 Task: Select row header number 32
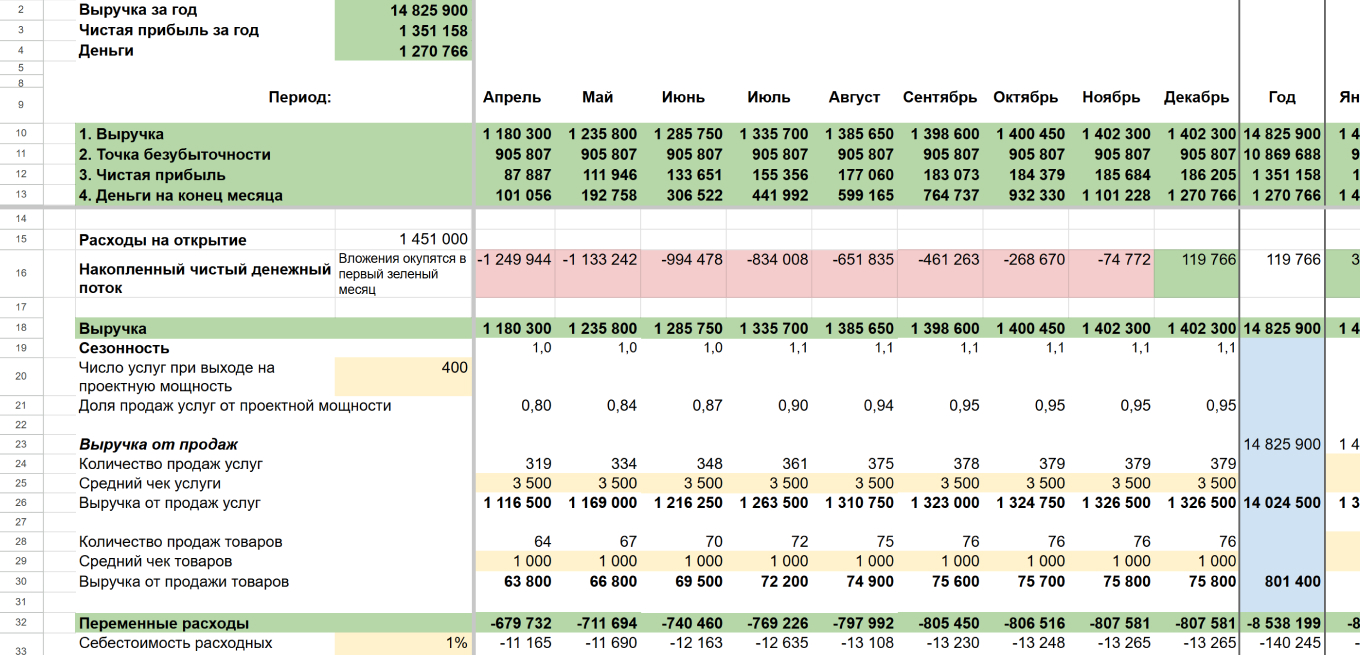[22, 622]
